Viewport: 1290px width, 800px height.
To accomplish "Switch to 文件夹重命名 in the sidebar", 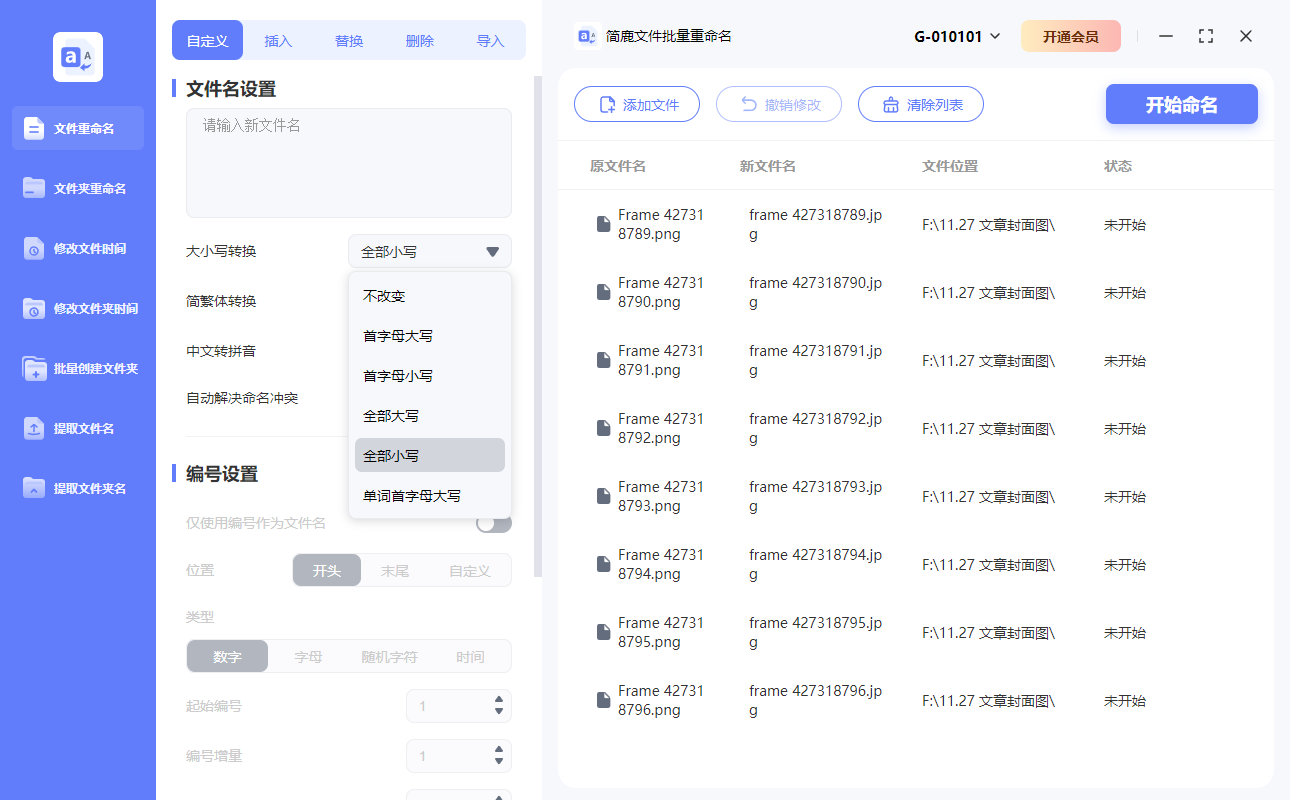I will tap(77, 188).
